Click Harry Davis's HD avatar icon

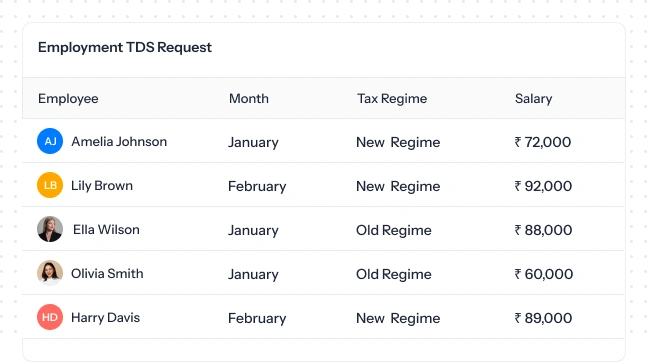pos(50,317)
